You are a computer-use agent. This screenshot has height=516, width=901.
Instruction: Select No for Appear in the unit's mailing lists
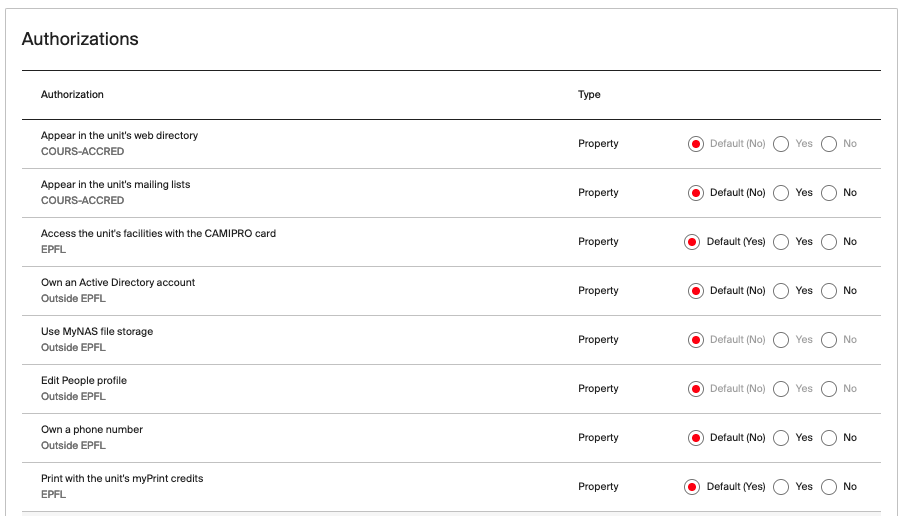tap(829, 193)
